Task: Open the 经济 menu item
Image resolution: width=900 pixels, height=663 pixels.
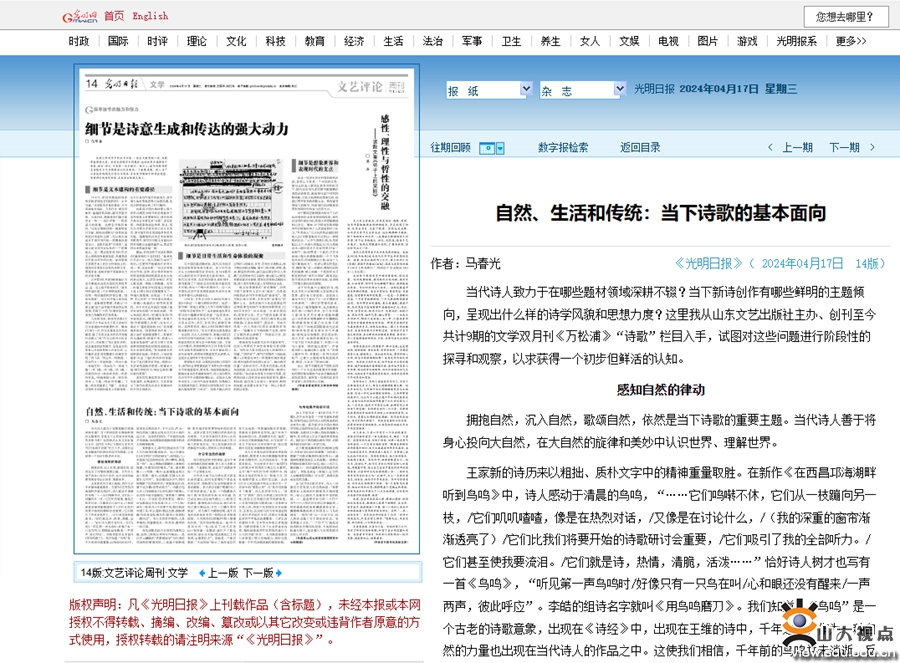Action: 354,41
